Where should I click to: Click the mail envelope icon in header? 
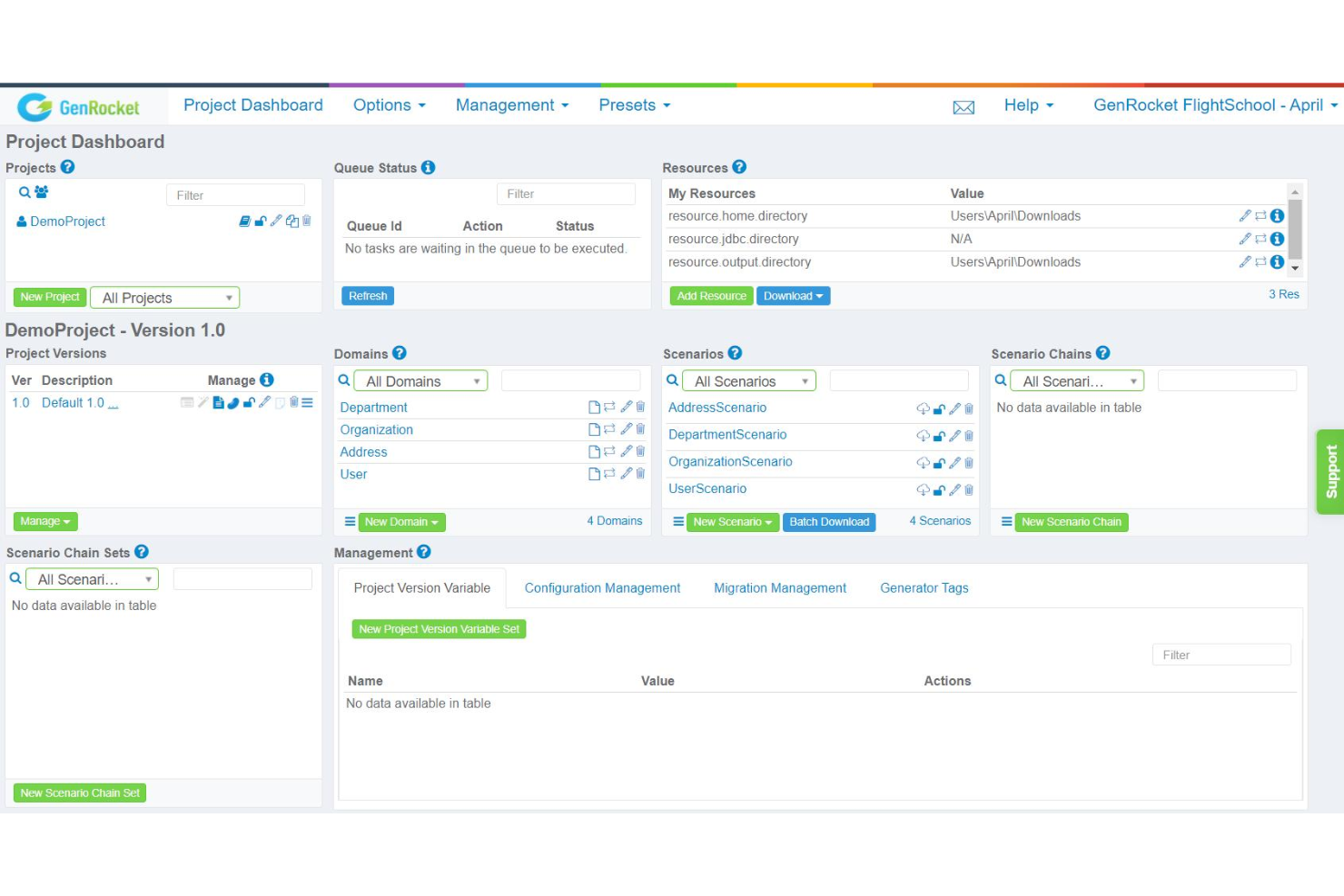pyautogui.click(x=964, y=107)
